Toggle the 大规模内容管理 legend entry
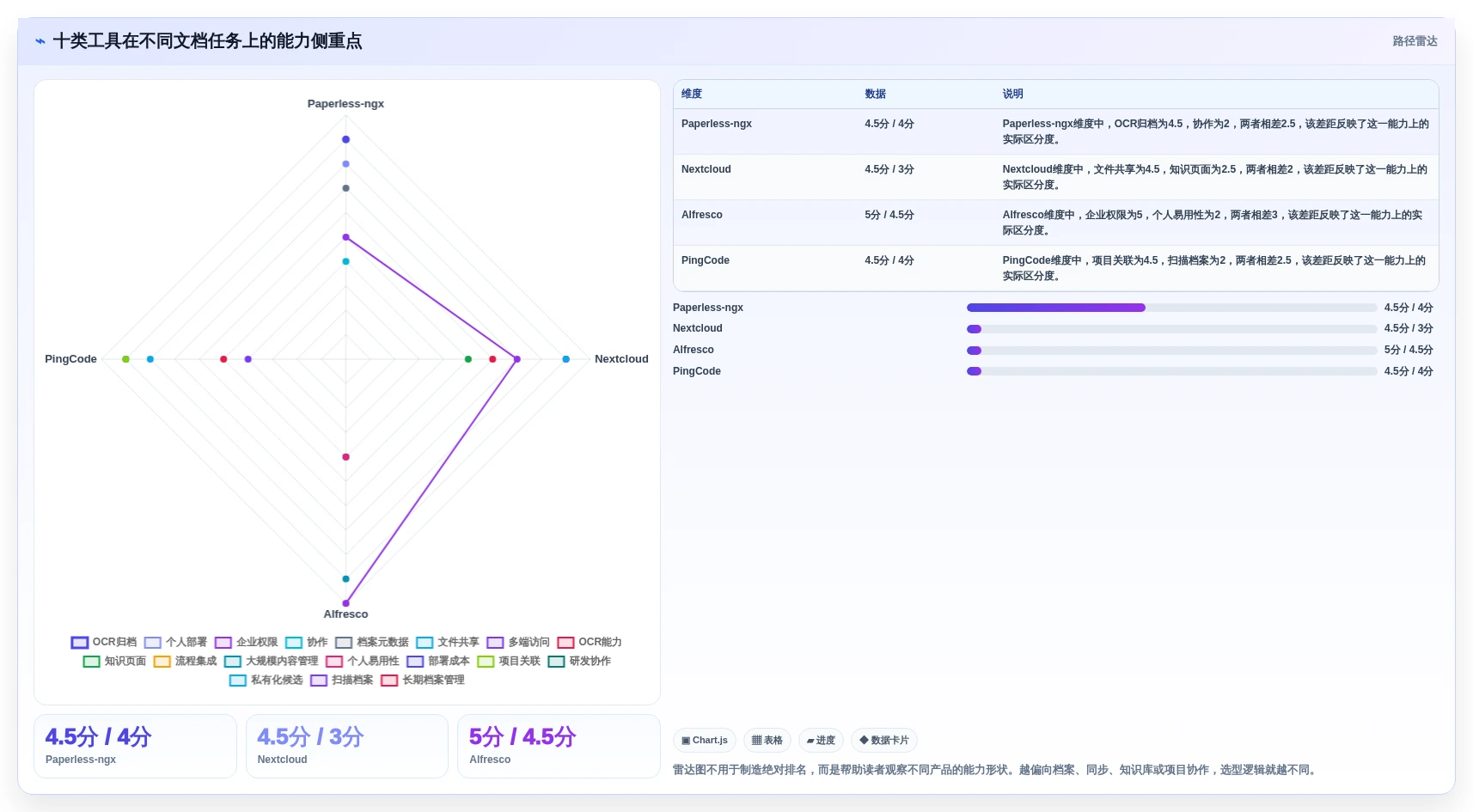1473x812 pixels. point(272,661)
